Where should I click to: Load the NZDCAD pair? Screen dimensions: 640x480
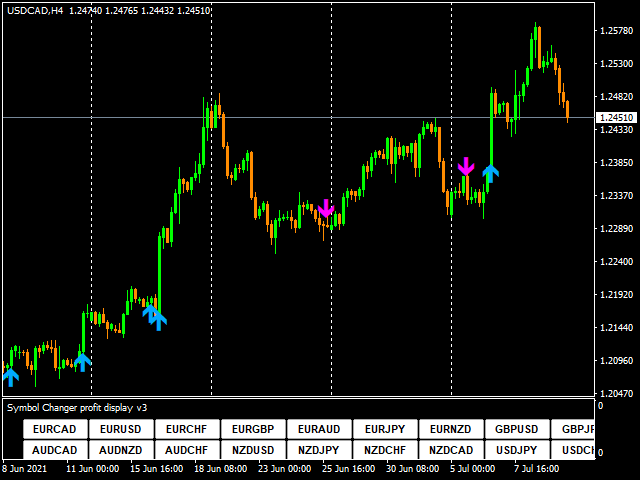coord(451,450)
